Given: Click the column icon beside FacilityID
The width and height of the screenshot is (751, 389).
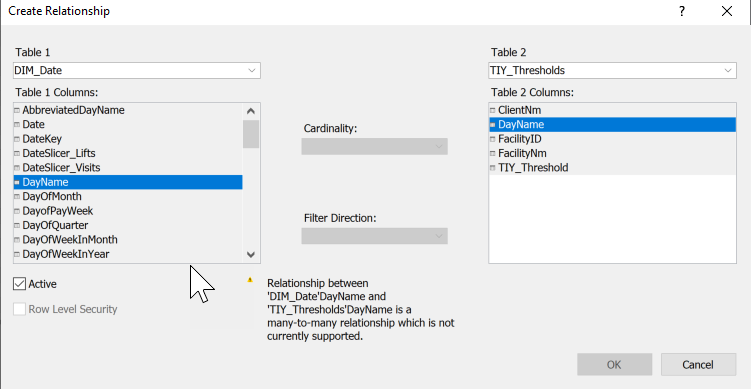Looking at the screenshot, I should click(492, 139).
